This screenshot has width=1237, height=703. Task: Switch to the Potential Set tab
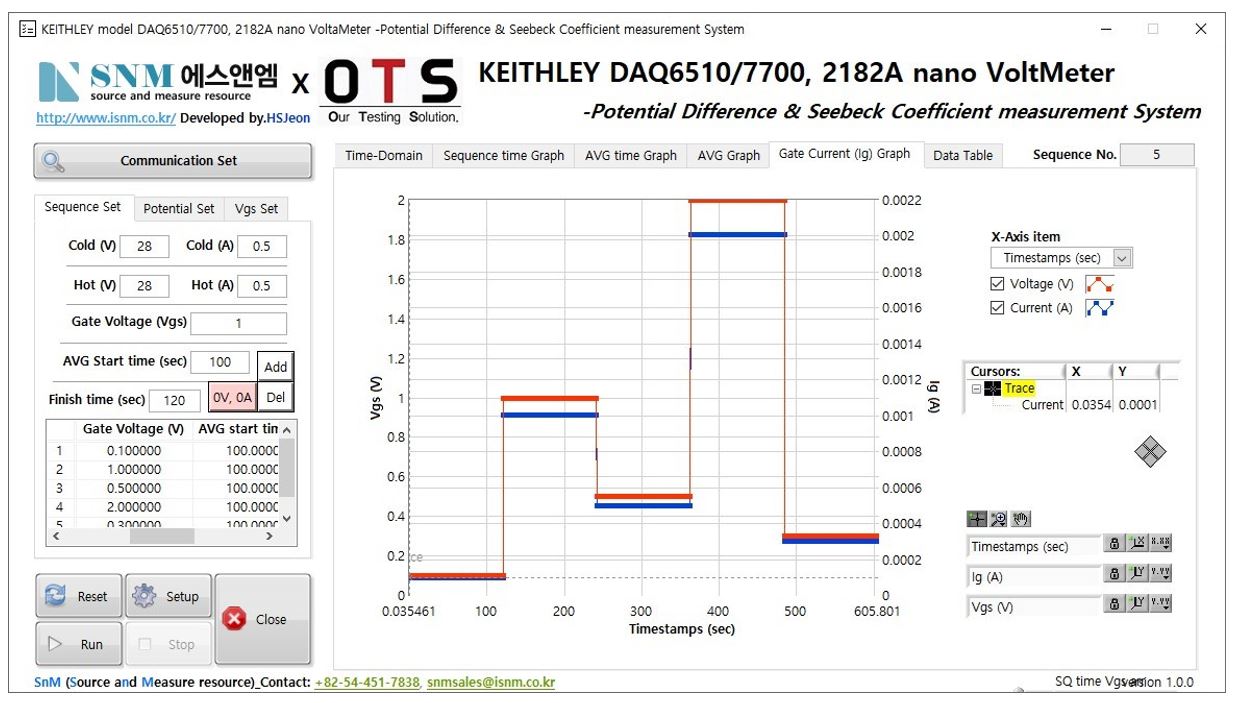coord(178,209)
